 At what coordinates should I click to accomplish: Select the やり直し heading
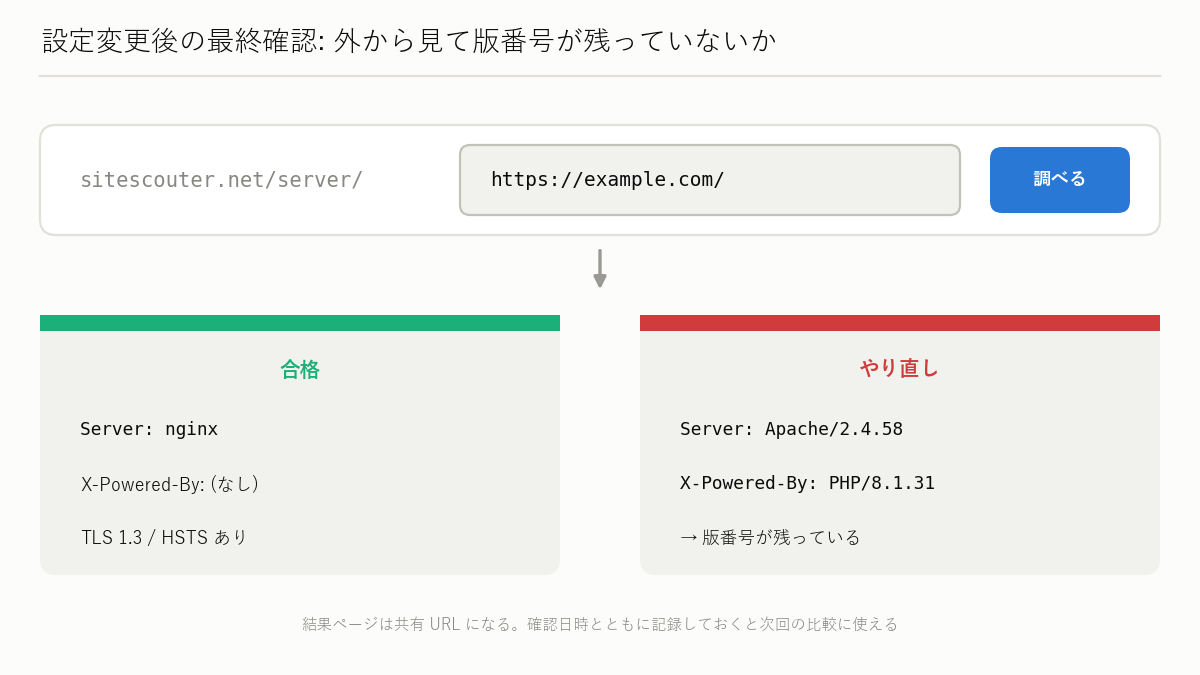900,368
